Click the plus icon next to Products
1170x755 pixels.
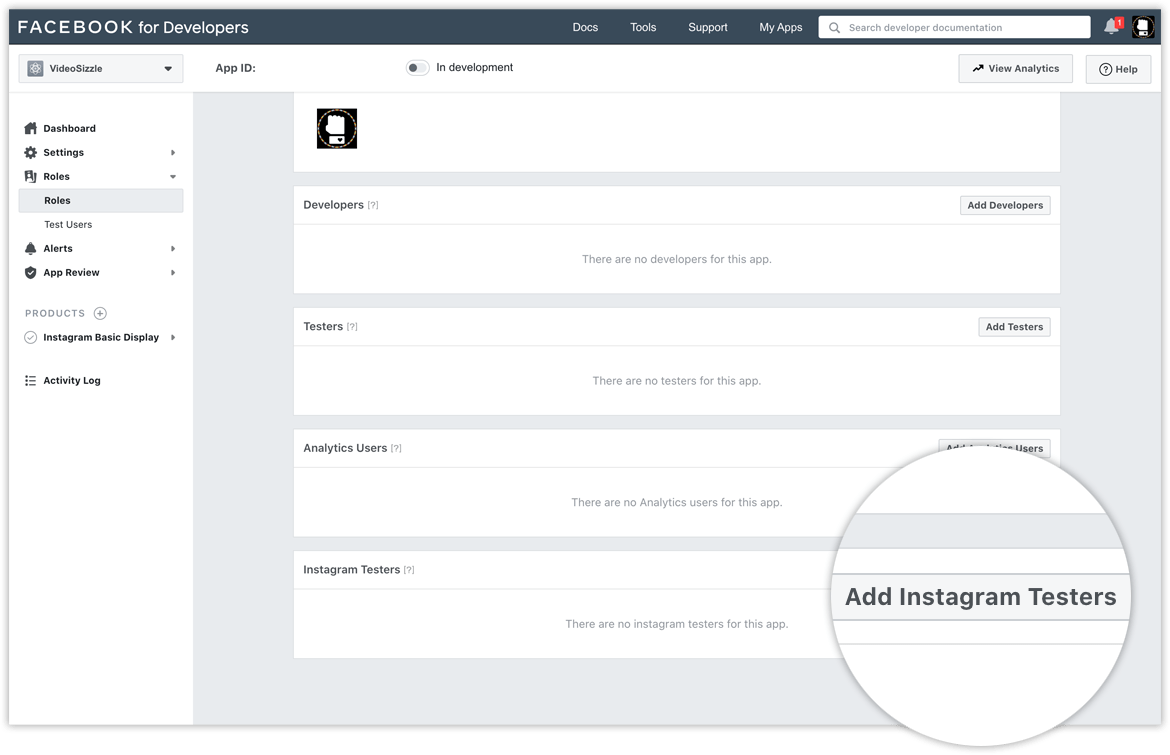click(x=99, y=313)
